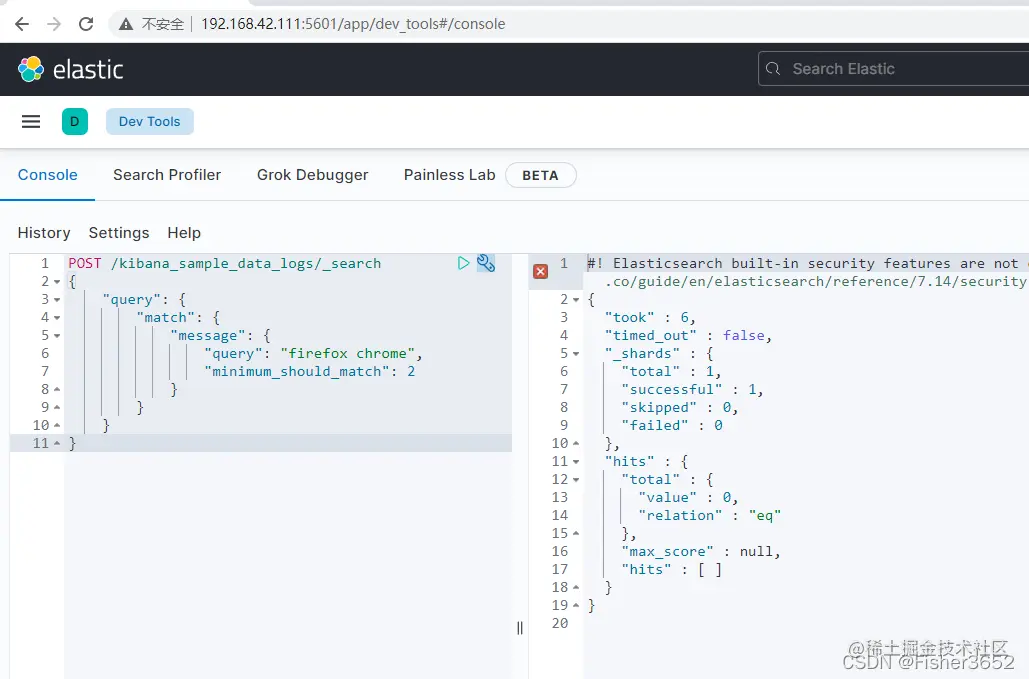Click the "firefox chrome" query value
Screen dimensions: 1029x679
[x=348, y=354]
